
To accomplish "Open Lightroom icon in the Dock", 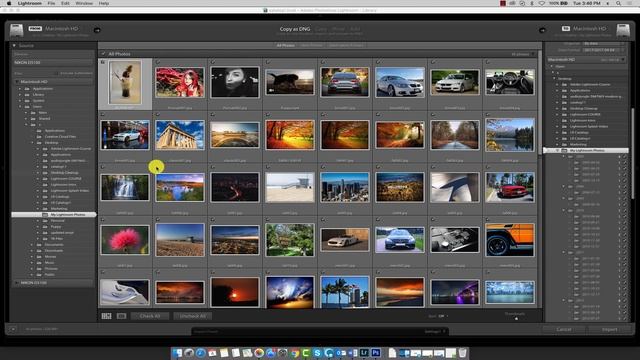I will coord(364,353).
